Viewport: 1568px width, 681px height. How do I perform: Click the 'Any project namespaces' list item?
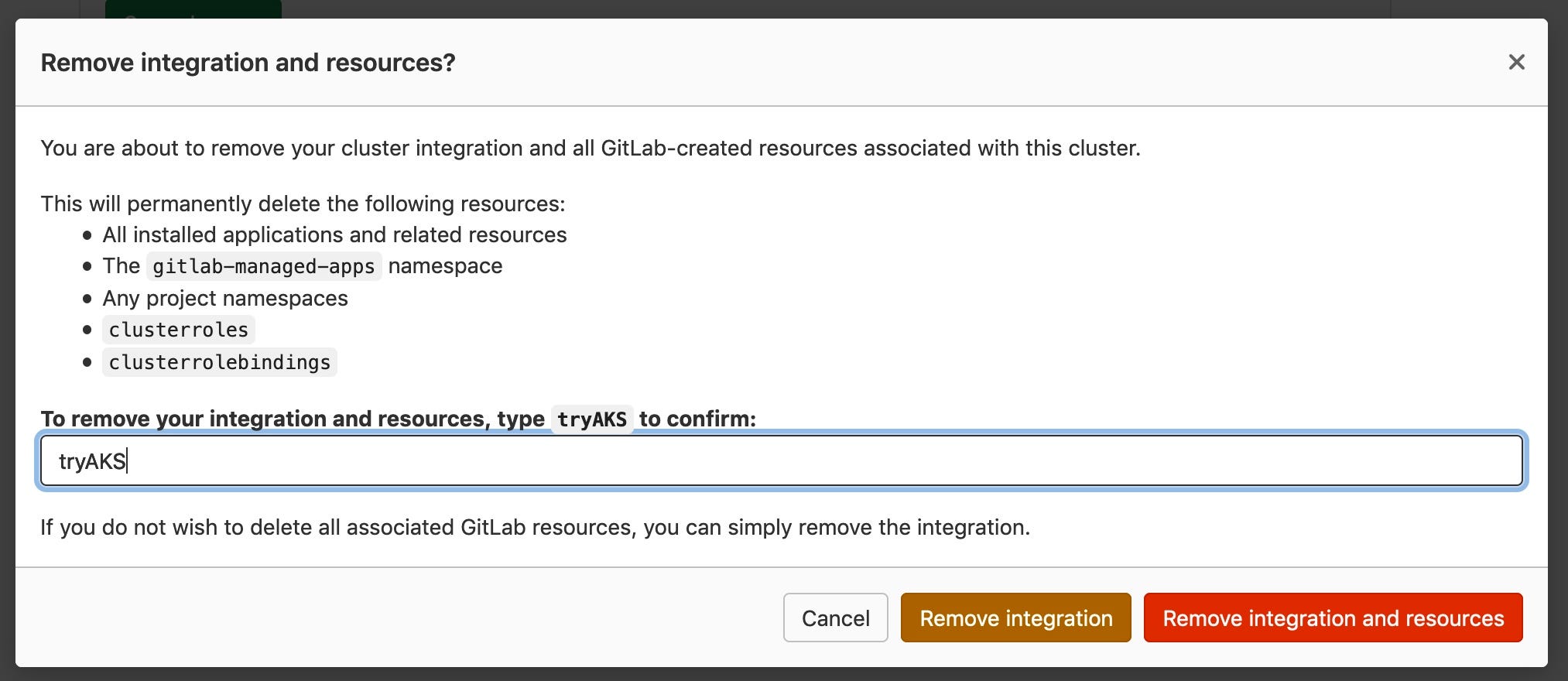(x=225, y=299)
